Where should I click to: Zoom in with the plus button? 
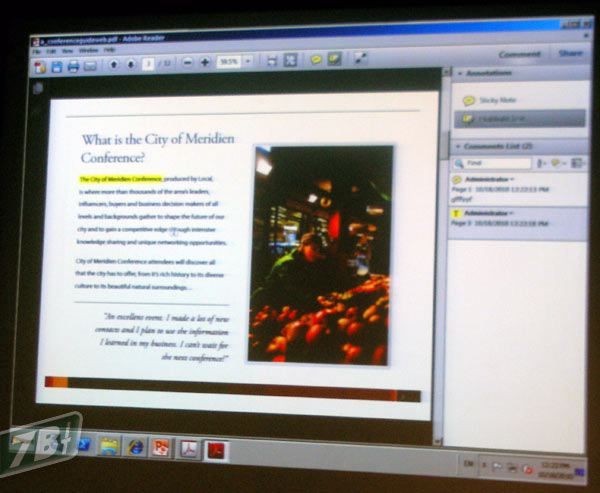(205, 63)
